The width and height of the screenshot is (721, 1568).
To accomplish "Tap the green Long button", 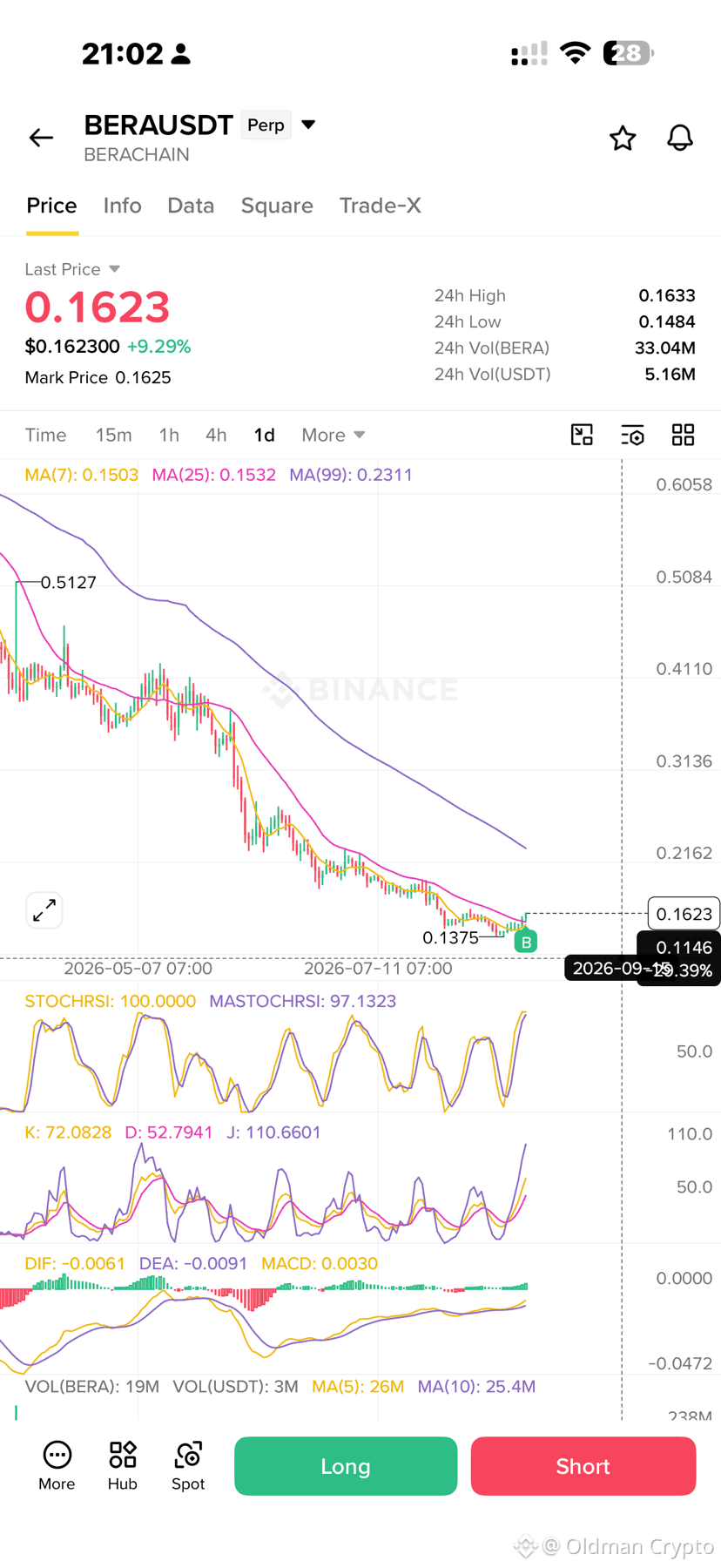I will coord(346,1466).
